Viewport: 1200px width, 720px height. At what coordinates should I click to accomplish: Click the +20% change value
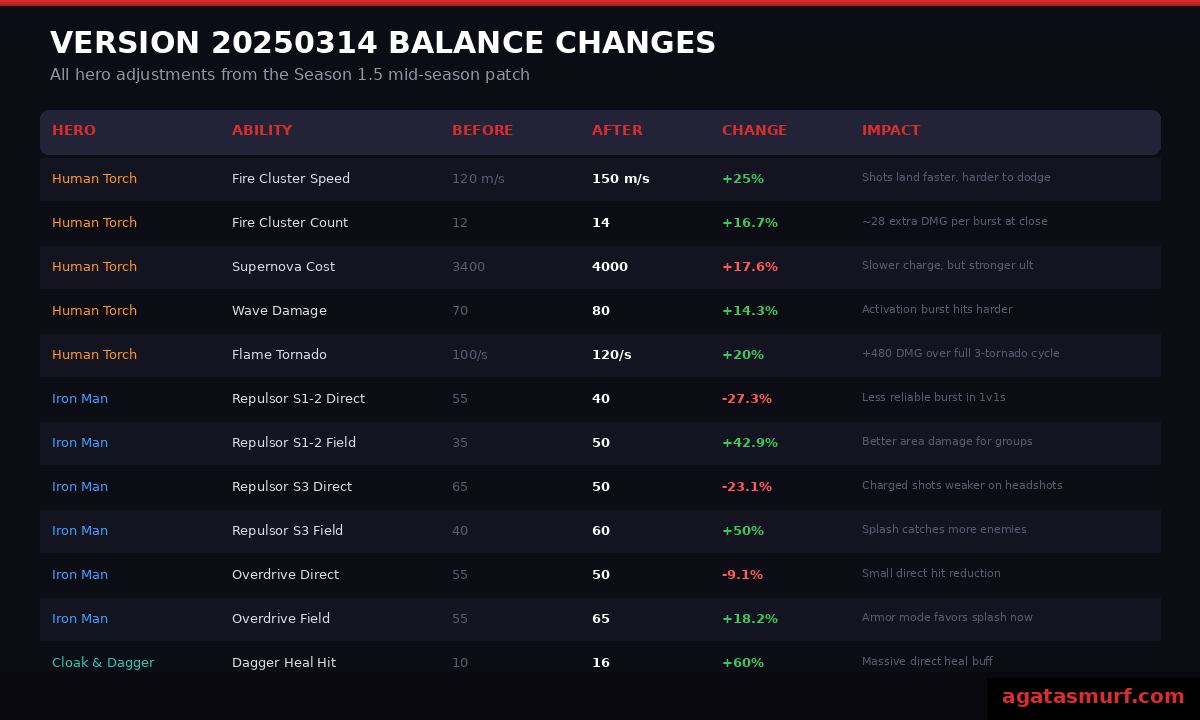[x=743, y=355]
